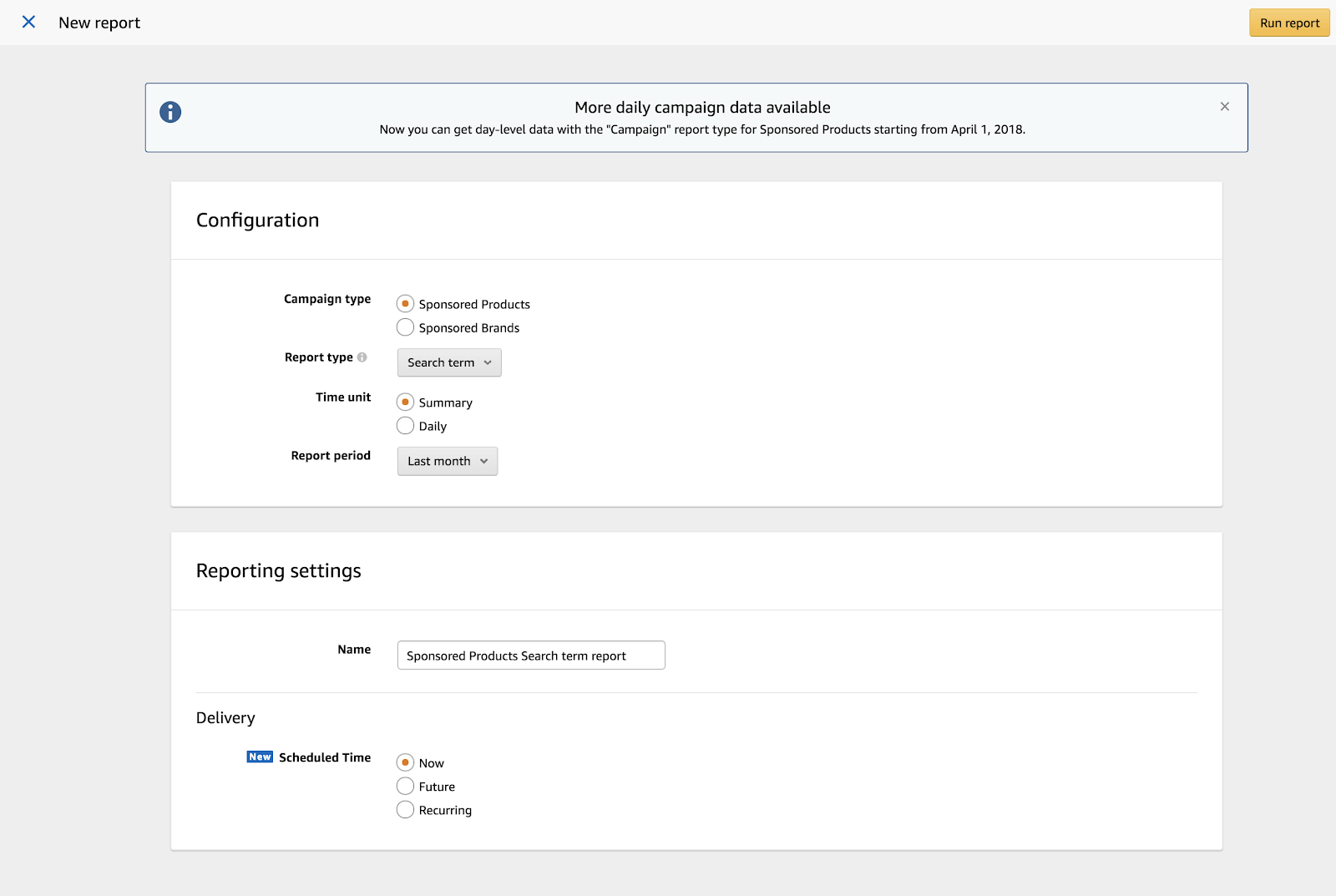Choose Future delivery schedule
The width and height of the screenshot is (1336, 896).
click(x=405, y=787)
